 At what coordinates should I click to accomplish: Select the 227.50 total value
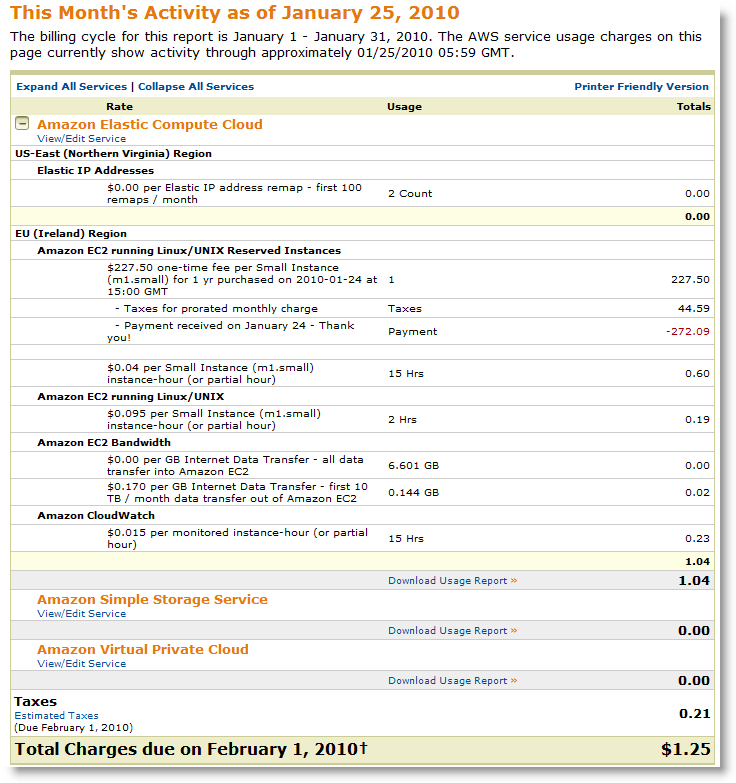pyautogui.click(x=690, y=279)
